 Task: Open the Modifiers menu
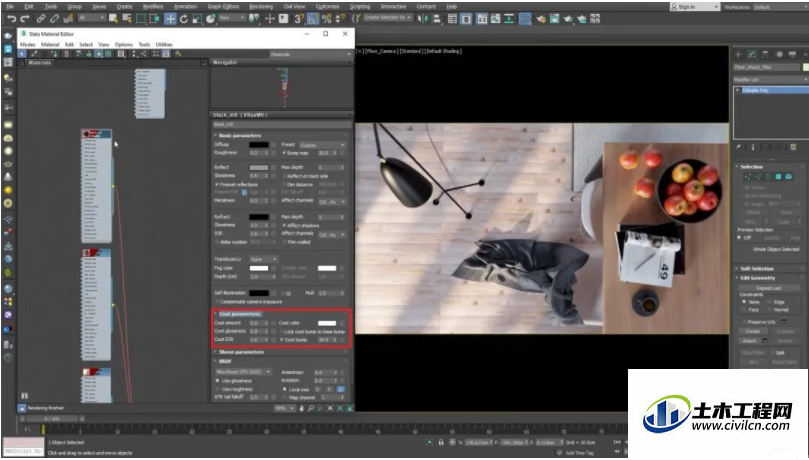tap(153, 7)
